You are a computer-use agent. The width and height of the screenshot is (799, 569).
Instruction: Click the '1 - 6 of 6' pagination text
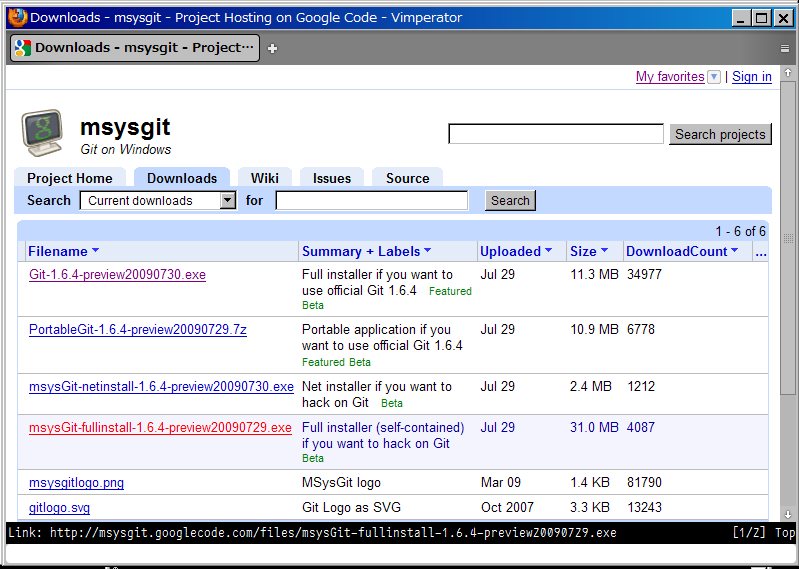point(740,231)
